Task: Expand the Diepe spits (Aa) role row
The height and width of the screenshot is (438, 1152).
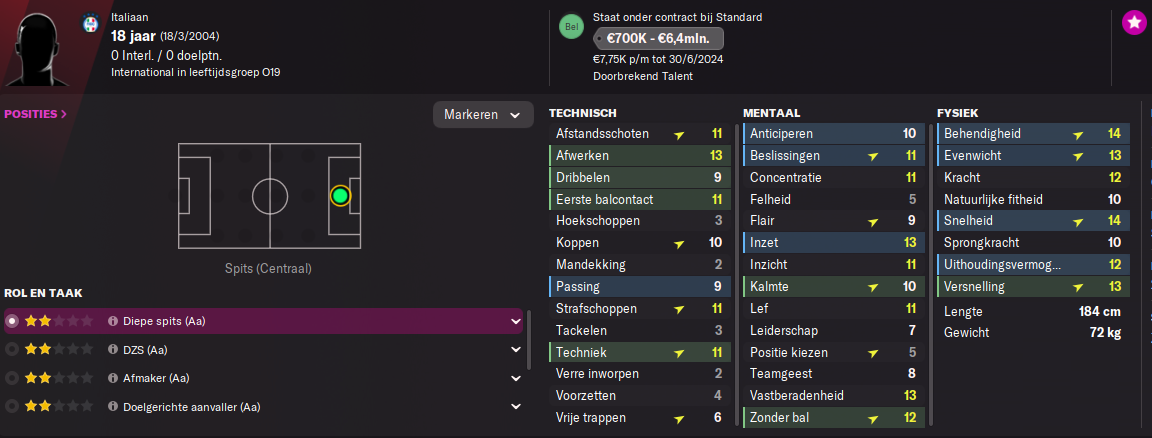Action: tap(516, 321)
